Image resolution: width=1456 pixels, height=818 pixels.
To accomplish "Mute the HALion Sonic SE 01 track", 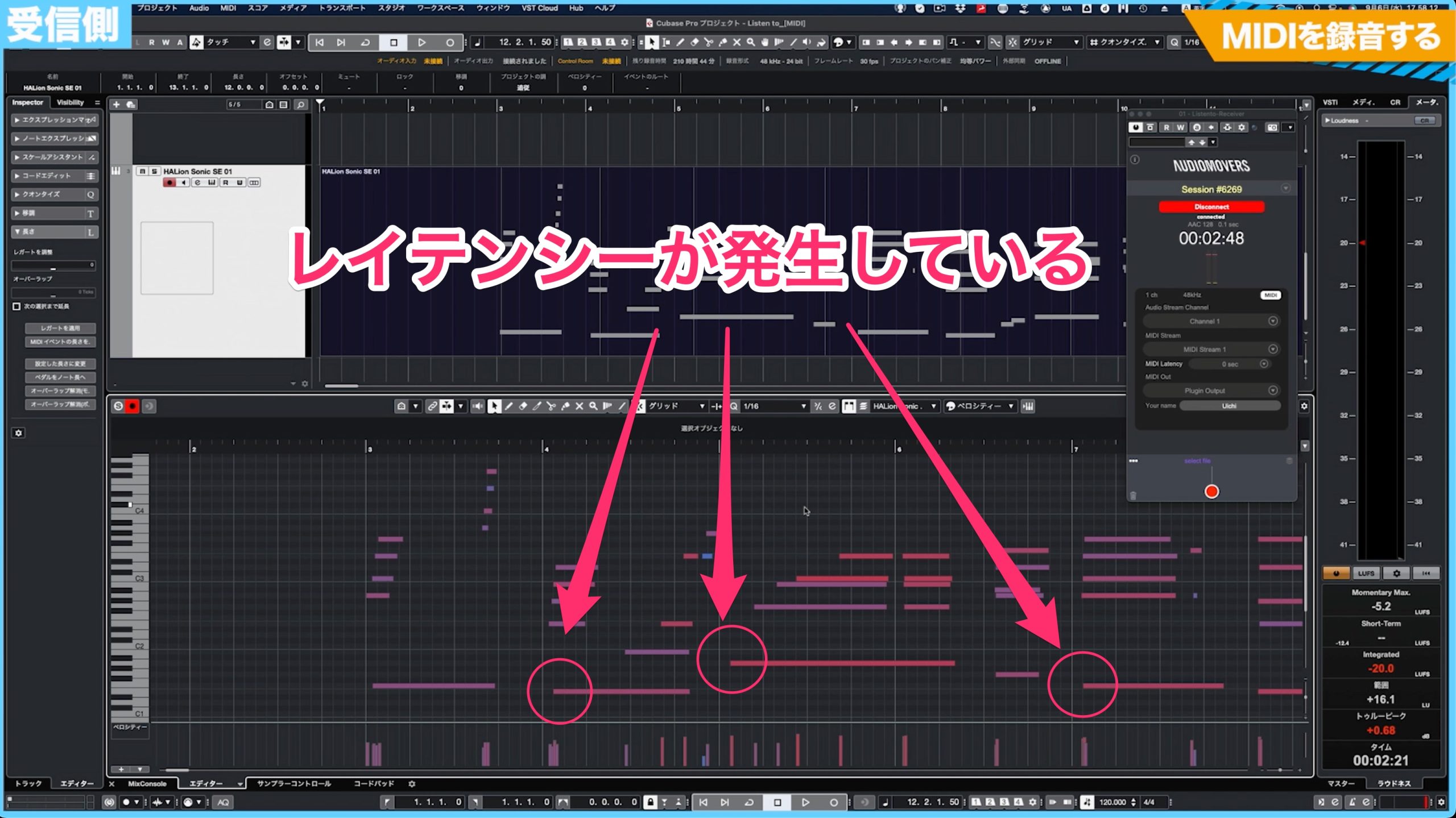I will (142, 171).
